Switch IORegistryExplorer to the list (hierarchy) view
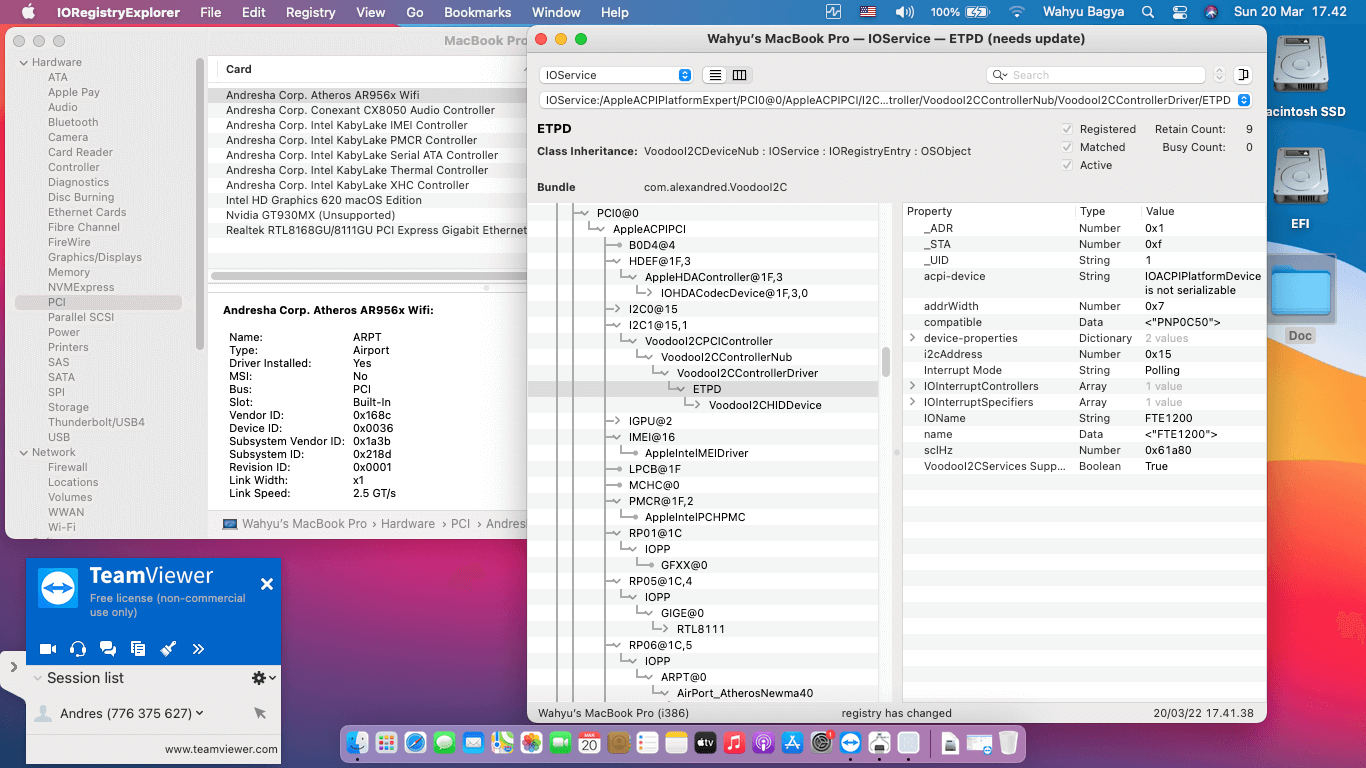 click(x=715, y=75)
